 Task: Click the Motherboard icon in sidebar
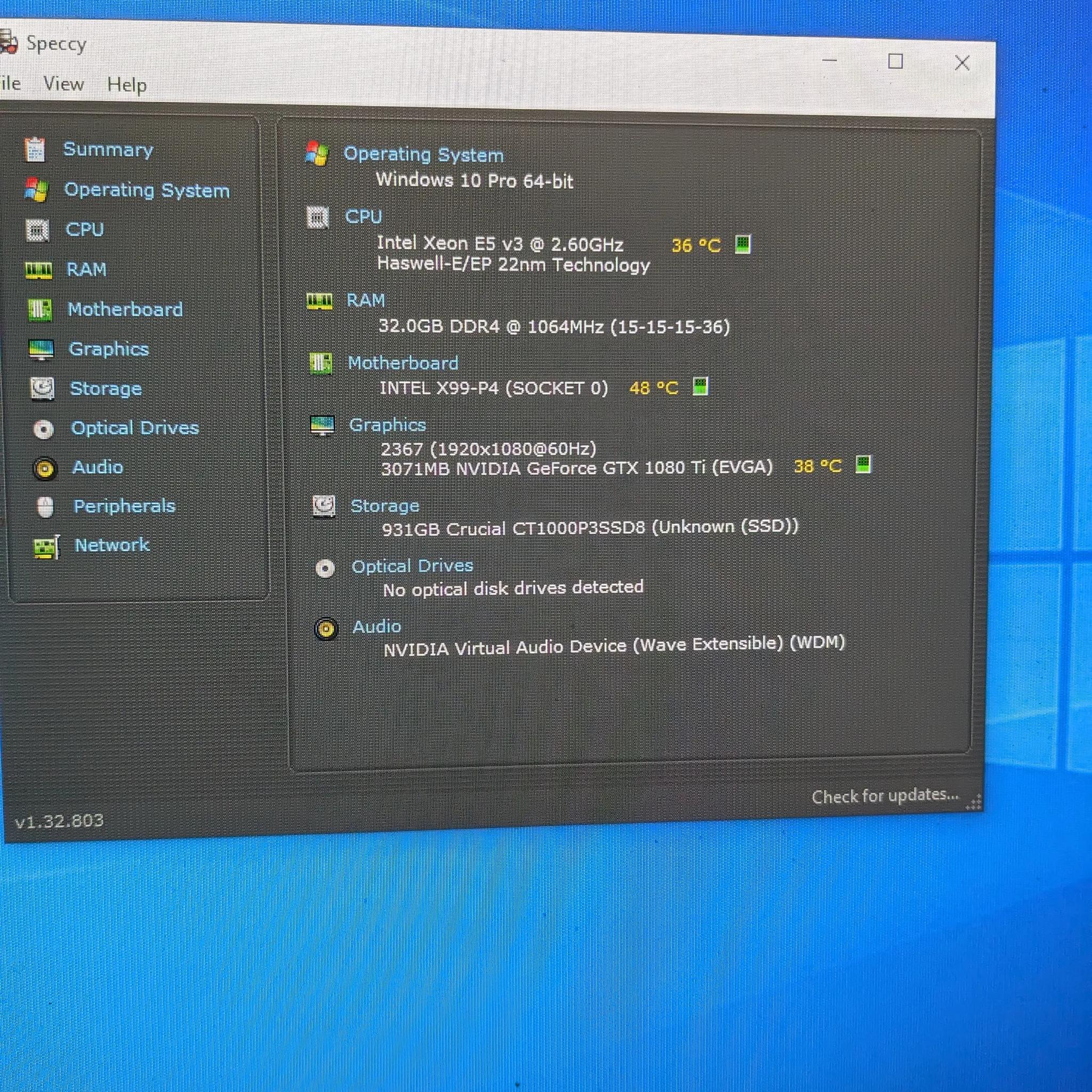pos(39,310)
